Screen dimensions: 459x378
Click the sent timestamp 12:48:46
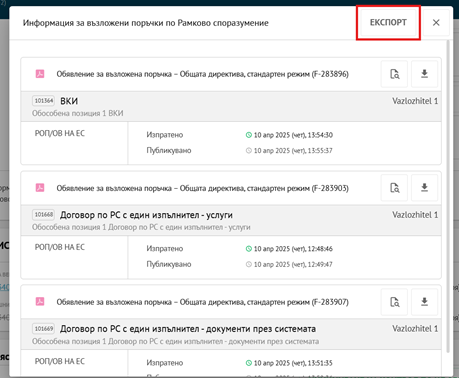(293, 249)
